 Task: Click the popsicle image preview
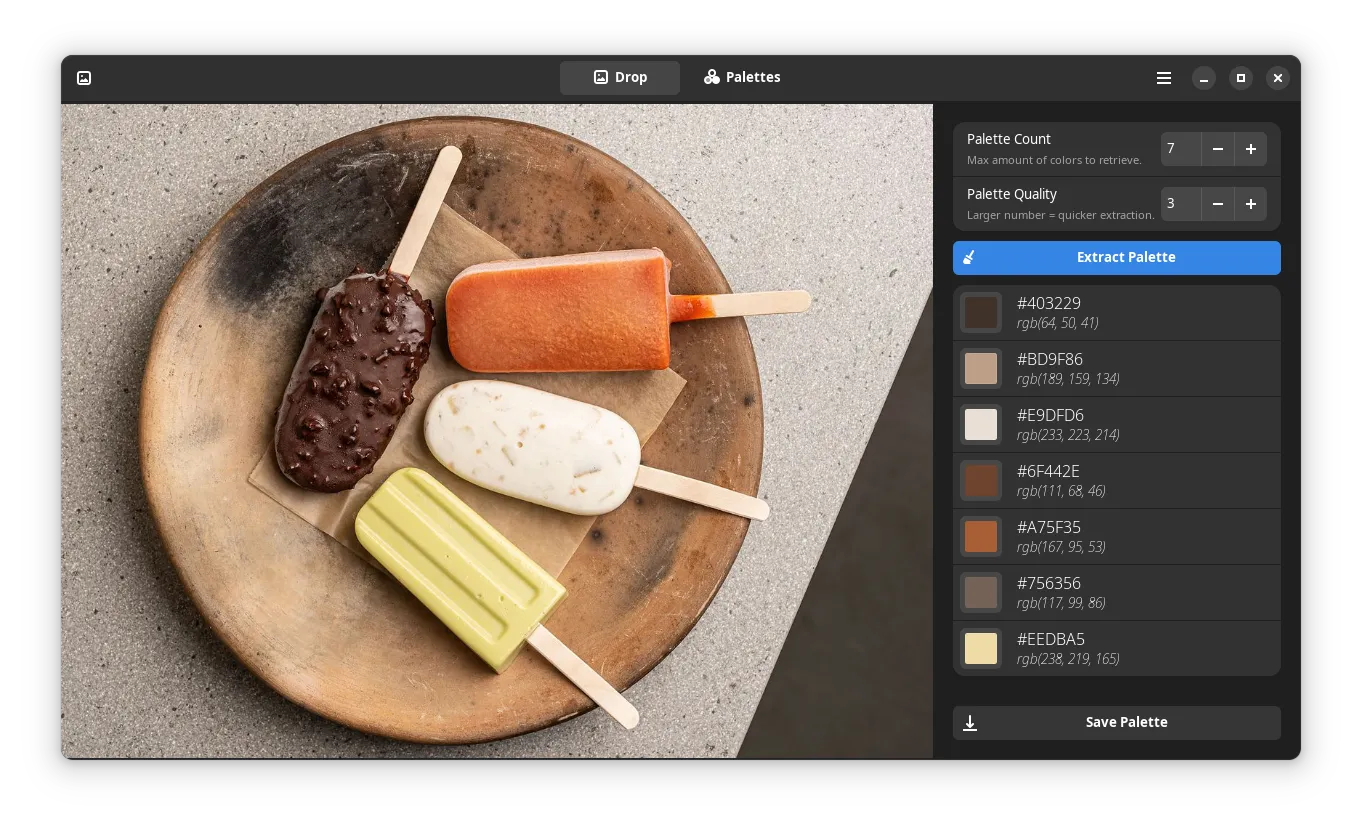click(497, 430)
